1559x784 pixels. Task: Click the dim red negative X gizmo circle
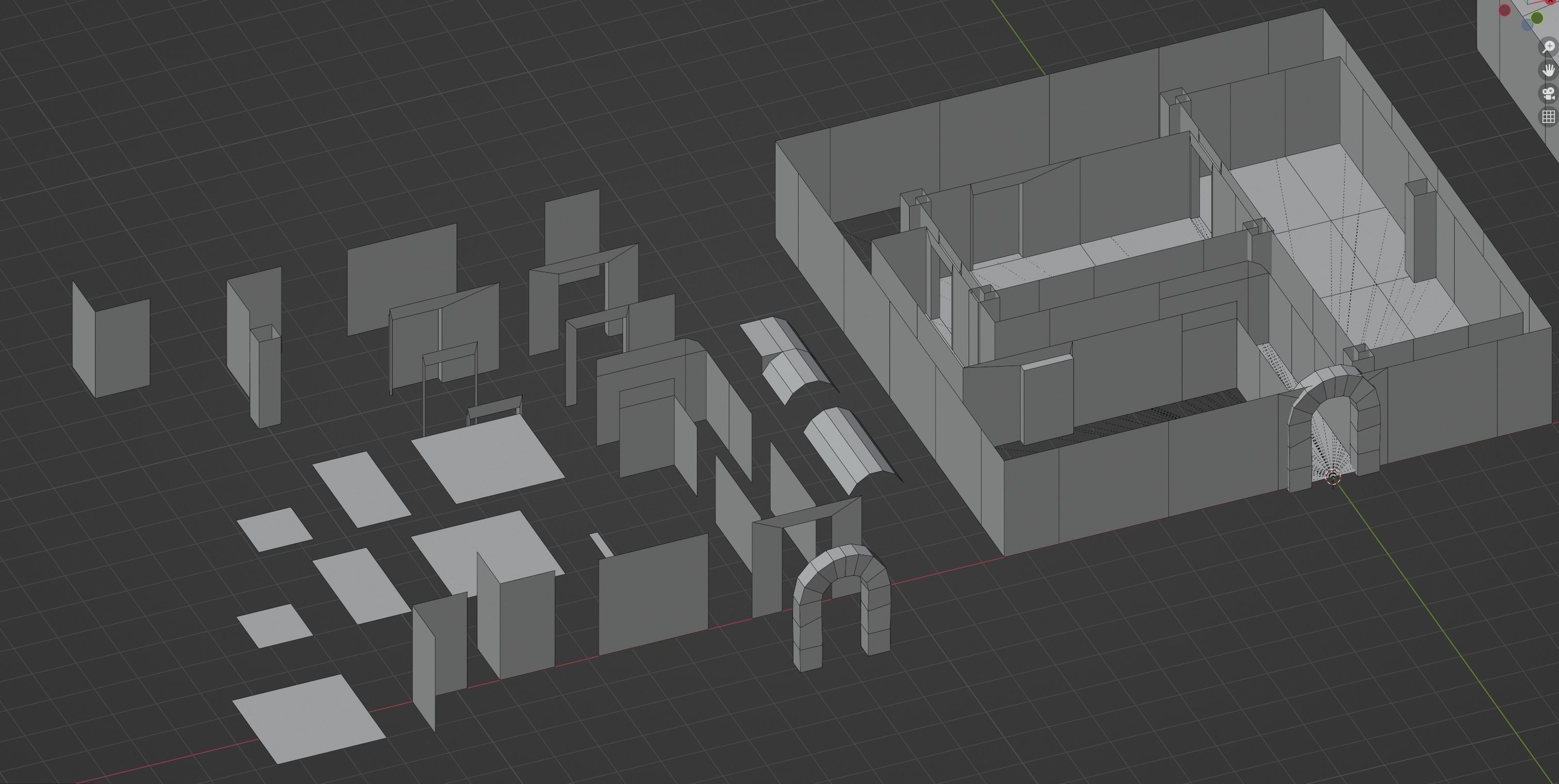click(1505, 10)
